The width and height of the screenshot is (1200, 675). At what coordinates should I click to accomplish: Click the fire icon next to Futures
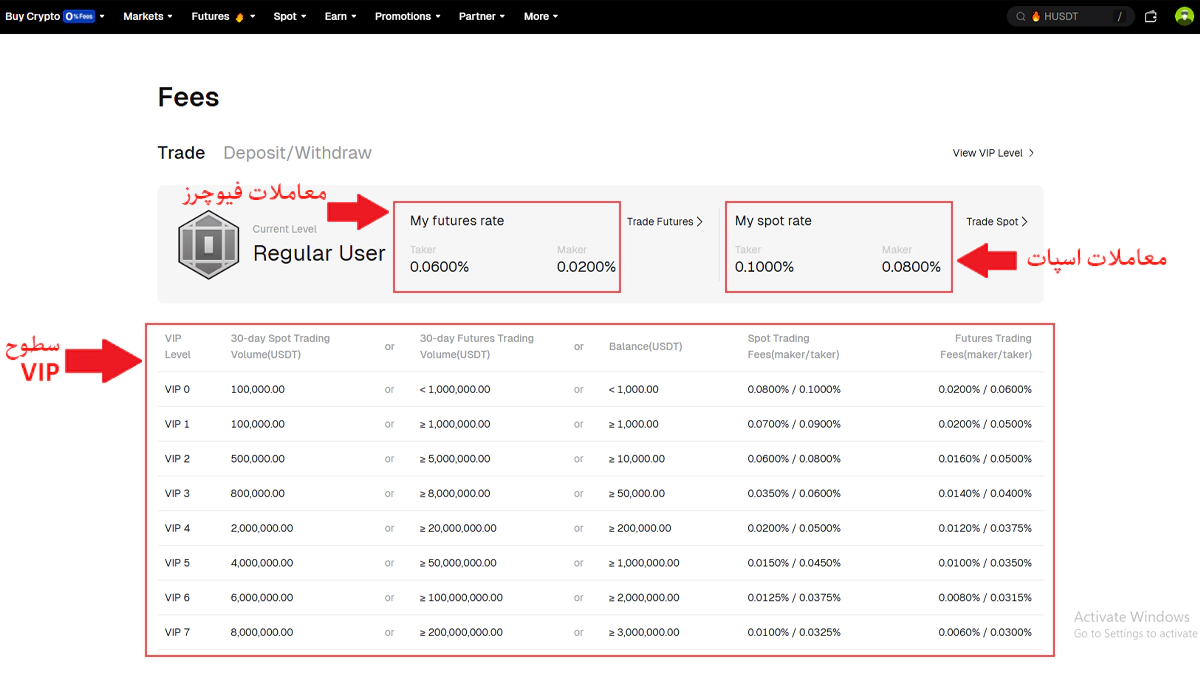tap(239, 17)
